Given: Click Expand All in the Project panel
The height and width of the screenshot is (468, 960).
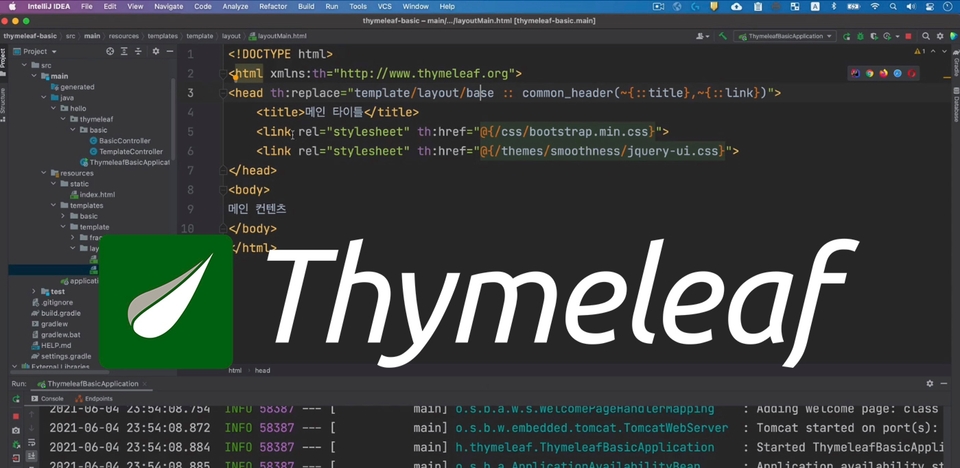Looking at the screenshot, I should (x=124, y=51).
